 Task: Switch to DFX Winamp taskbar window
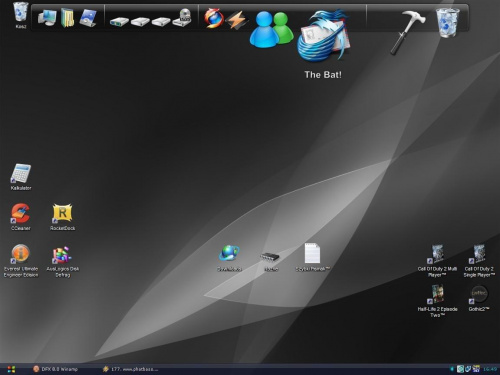(x=55, y=369)
